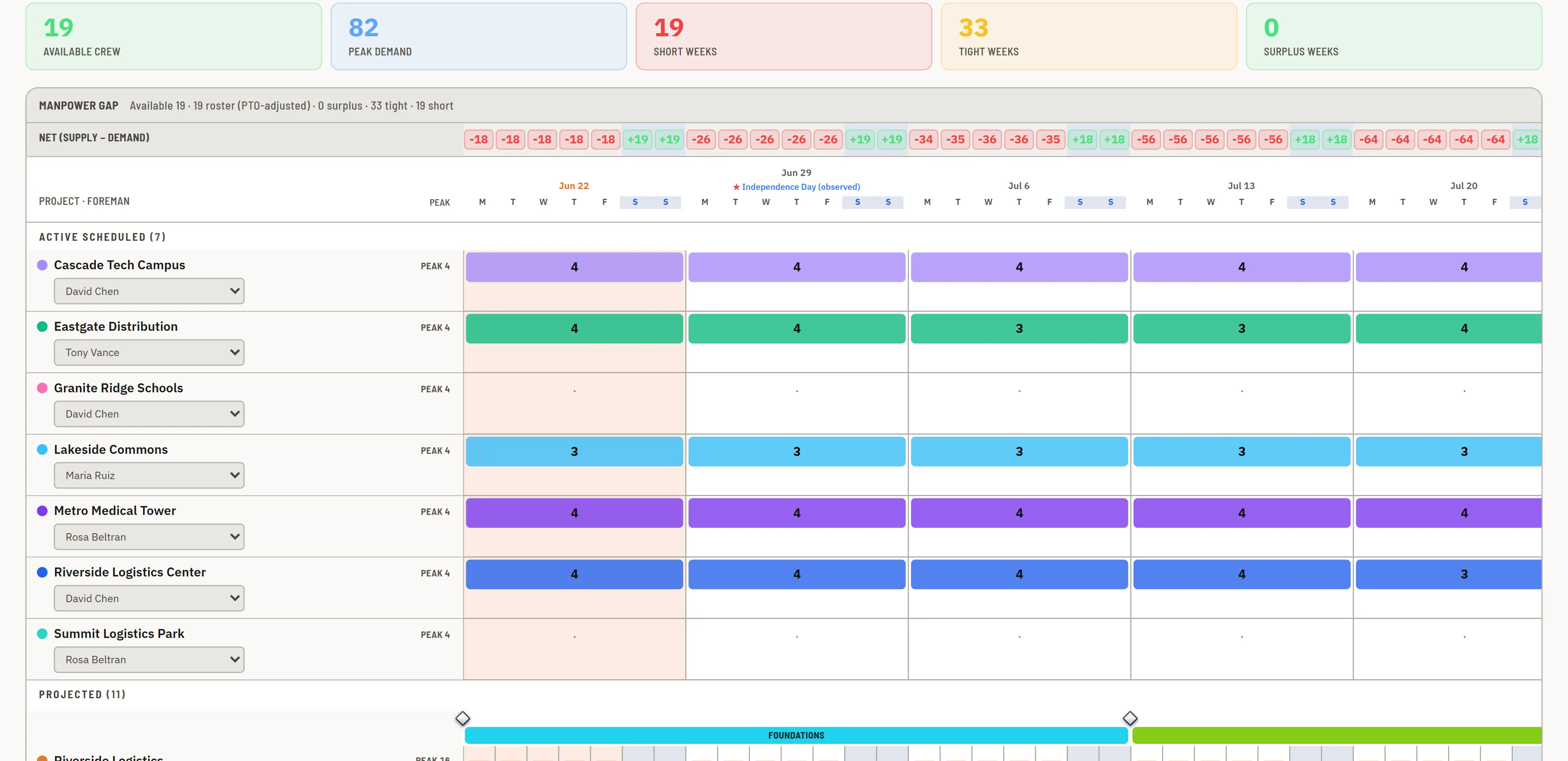The image size is (1568, 761).
Task: Click the MANPOWER GAP panel title
Action: pyautogui.click(x=79, y=106)
